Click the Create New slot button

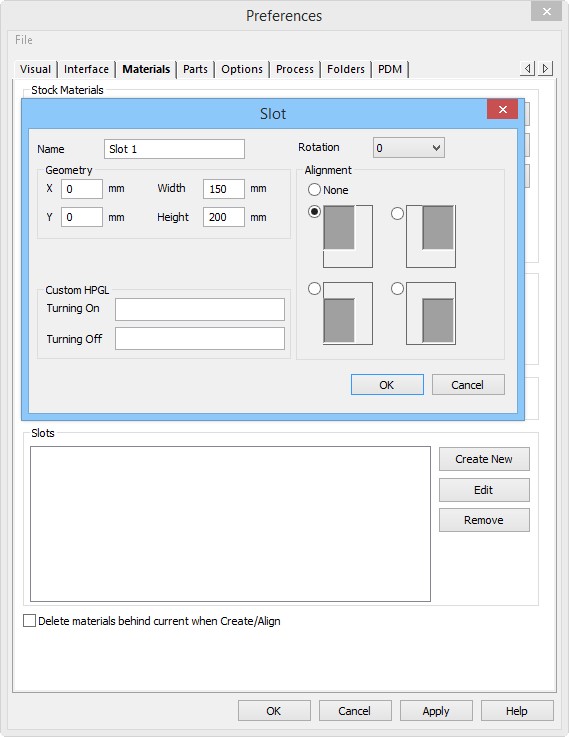point(484,459)
